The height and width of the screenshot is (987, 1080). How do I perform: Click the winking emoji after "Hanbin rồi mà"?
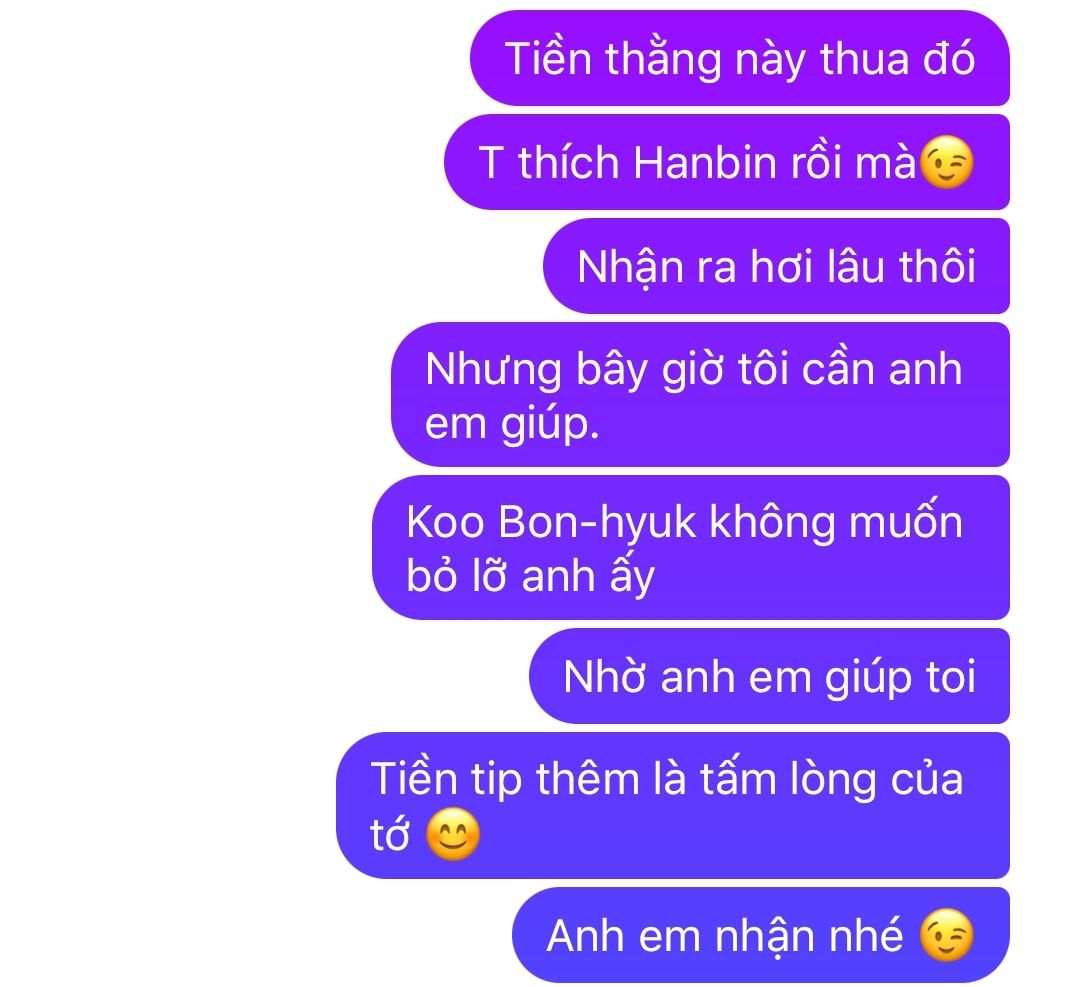pyautogui.click(x=947, y=163)
